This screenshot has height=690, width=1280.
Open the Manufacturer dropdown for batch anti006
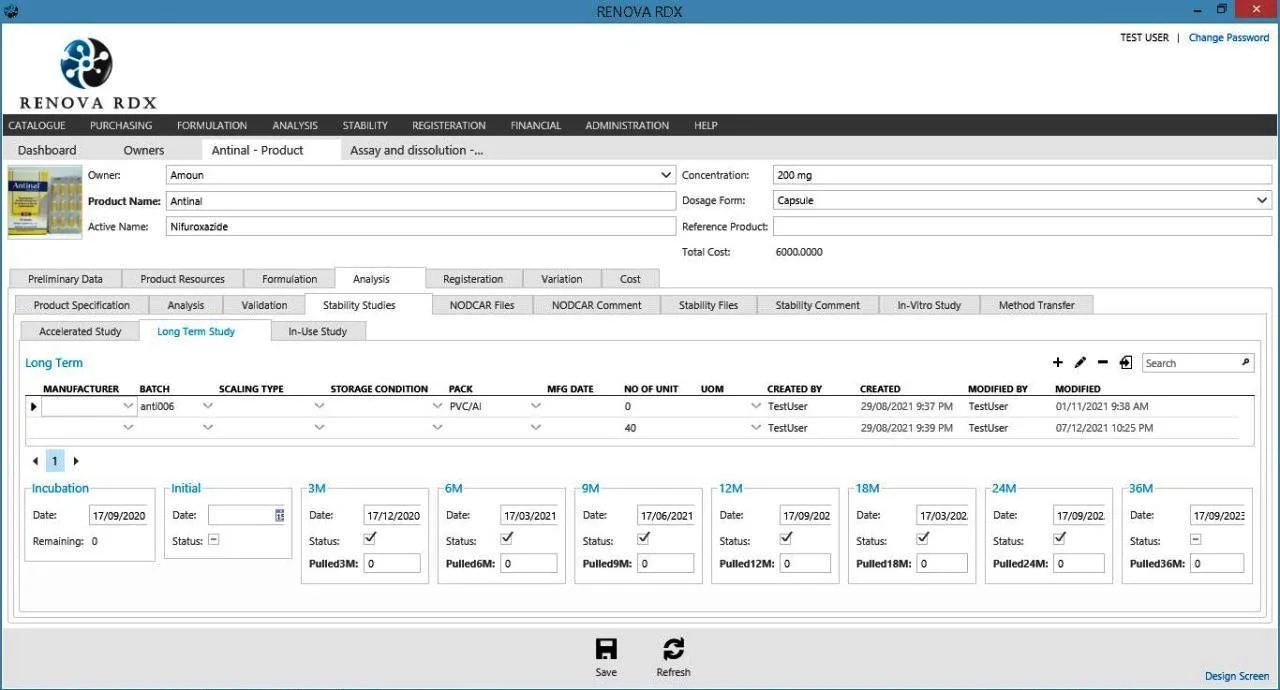pyautogui.click(x=128, y=406)
